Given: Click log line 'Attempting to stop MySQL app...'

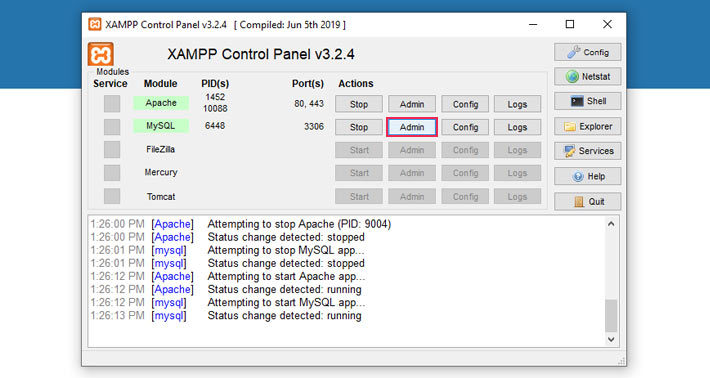Looking at the screenshot, I should click(x=286, y=250).
